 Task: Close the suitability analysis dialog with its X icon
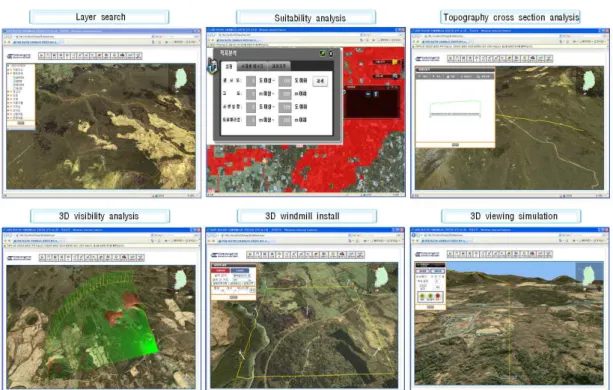coord(331,53)
